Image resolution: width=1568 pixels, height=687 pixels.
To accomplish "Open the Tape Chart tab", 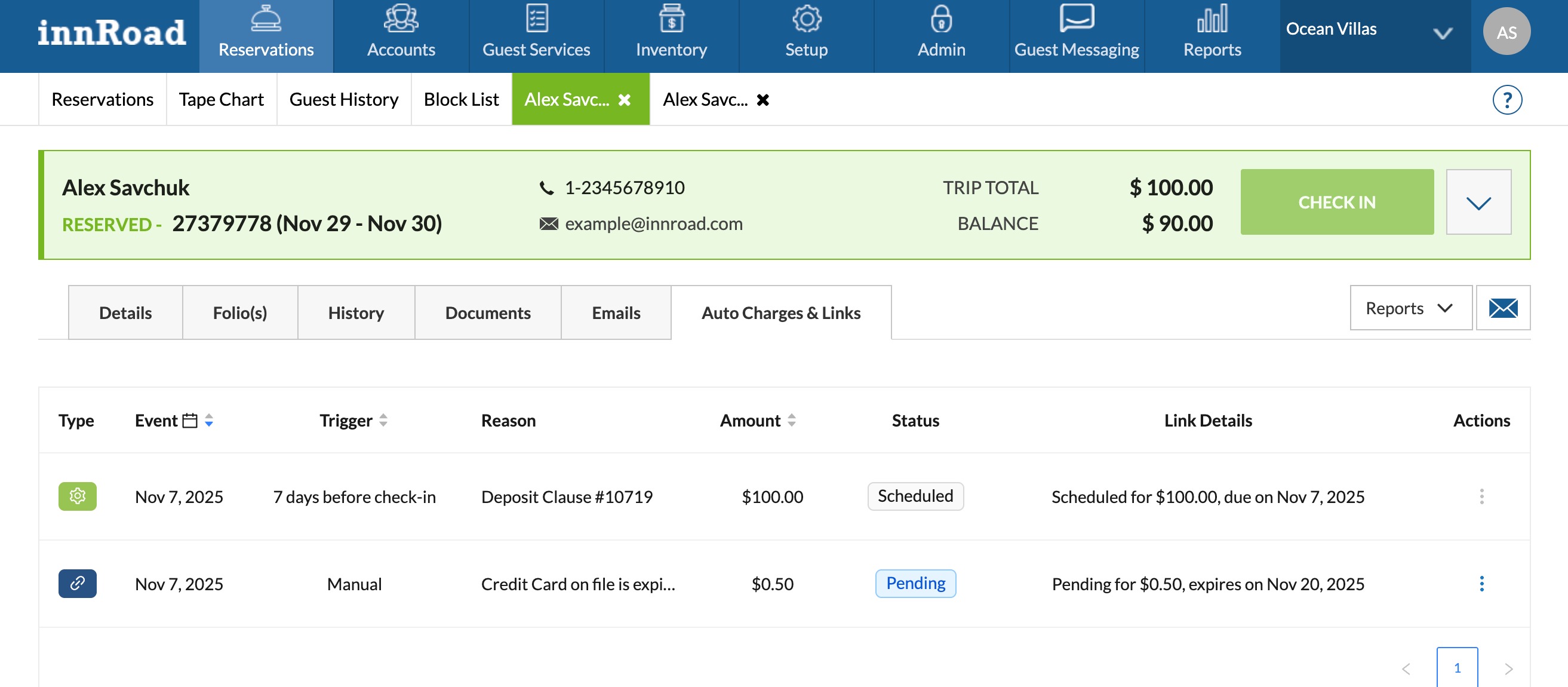I will (221, 100).
